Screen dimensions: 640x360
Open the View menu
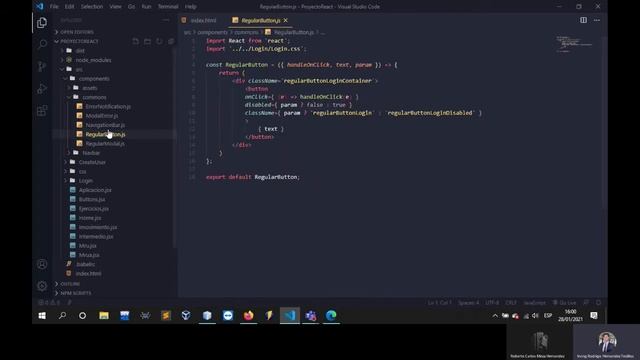point(115,7)
